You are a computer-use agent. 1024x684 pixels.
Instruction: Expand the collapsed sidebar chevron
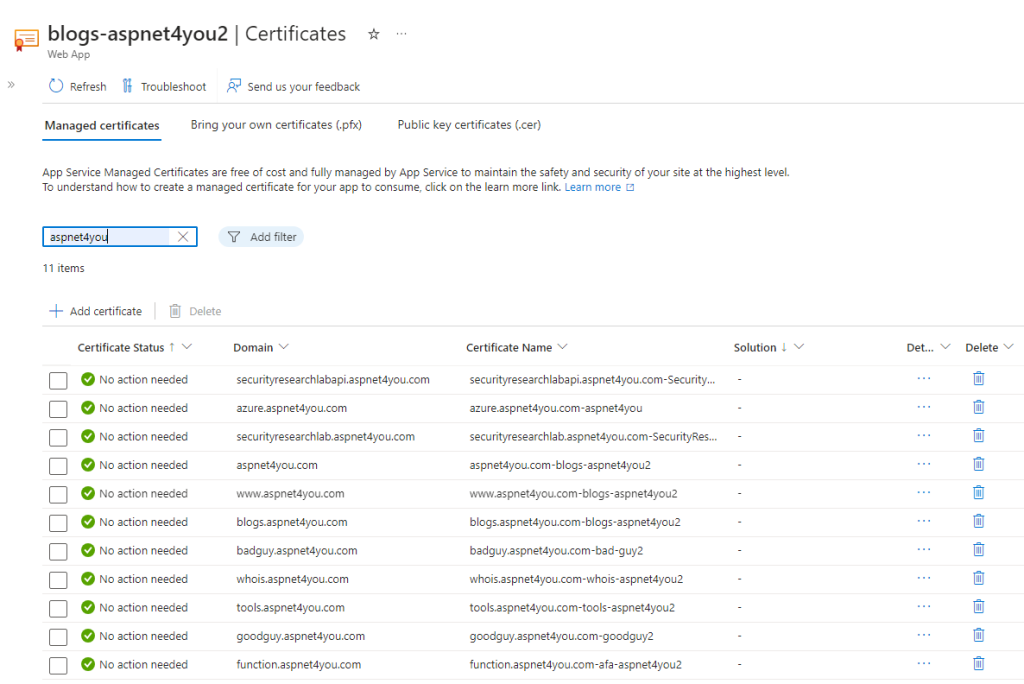[x=11, y=84]
